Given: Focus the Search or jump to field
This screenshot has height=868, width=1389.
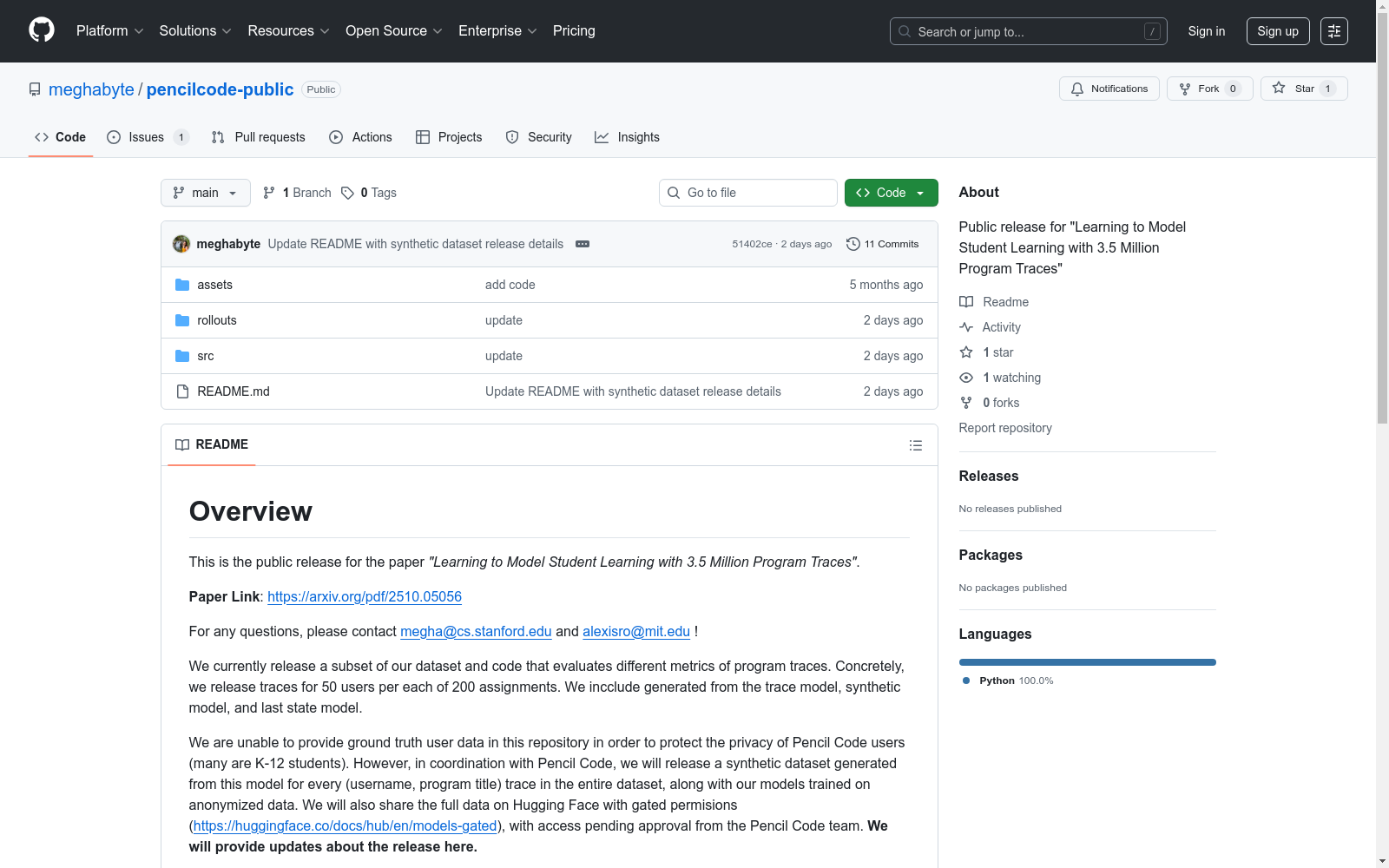Looking at the screenshot, I should (x=1029, y=31).
